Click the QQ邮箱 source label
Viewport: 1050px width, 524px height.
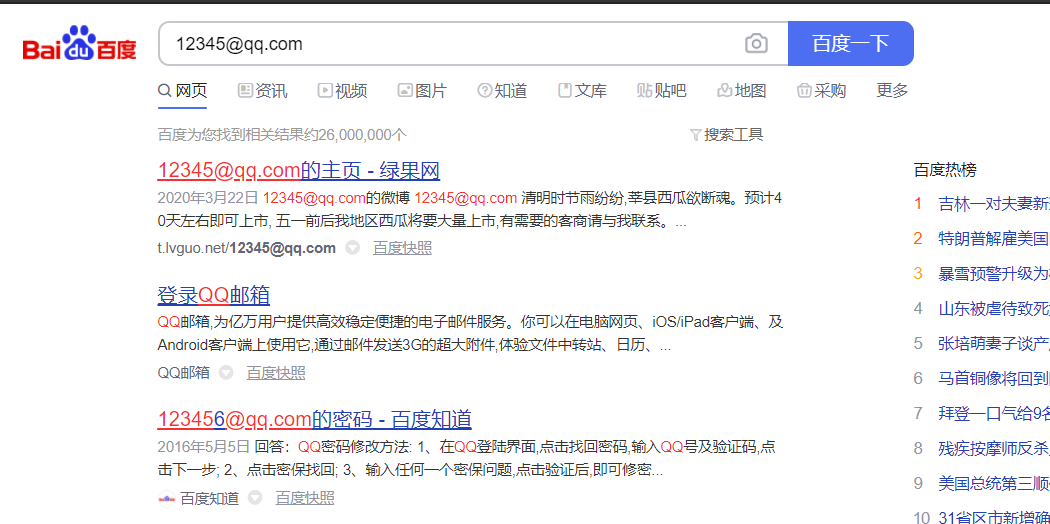click(x=183, y=372)
